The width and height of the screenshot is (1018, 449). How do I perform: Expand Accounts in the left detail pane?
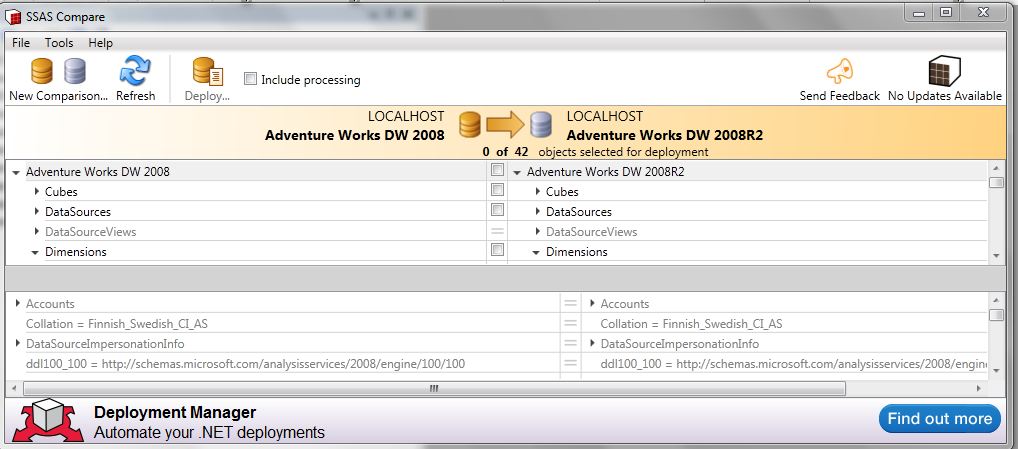17,303
